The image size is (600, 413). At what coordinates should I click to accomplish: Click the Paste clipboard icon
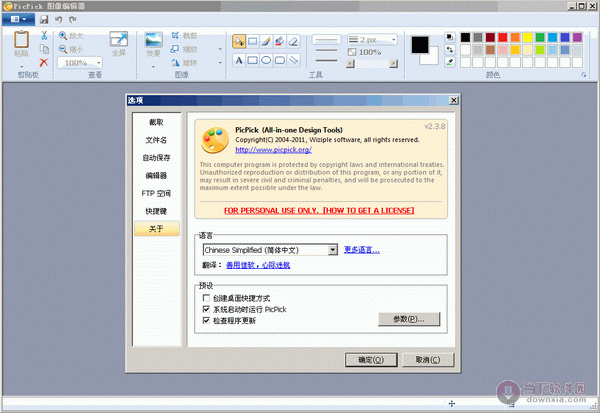click(x=21, y=39)
